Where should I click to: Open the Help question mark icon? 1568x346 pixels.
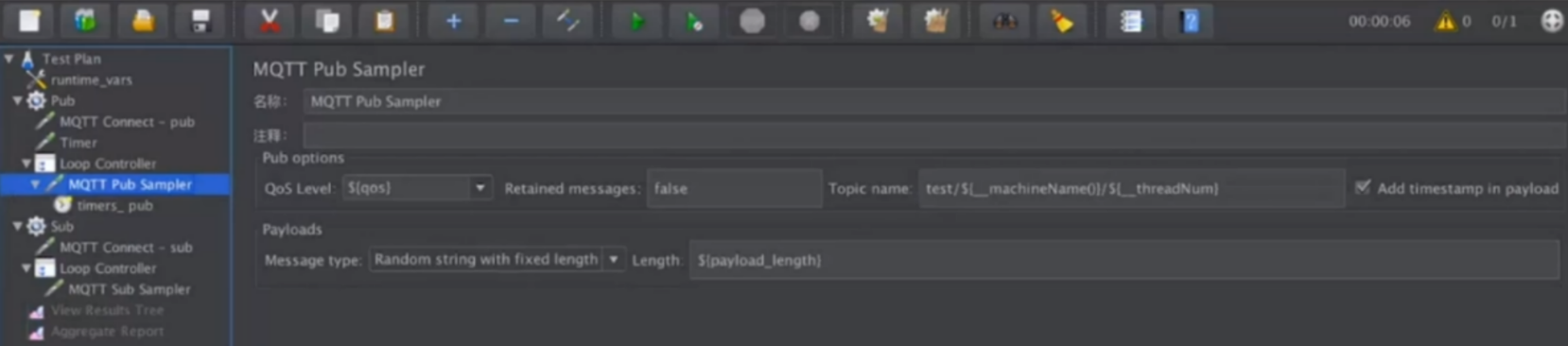(x=1189, y=21)
